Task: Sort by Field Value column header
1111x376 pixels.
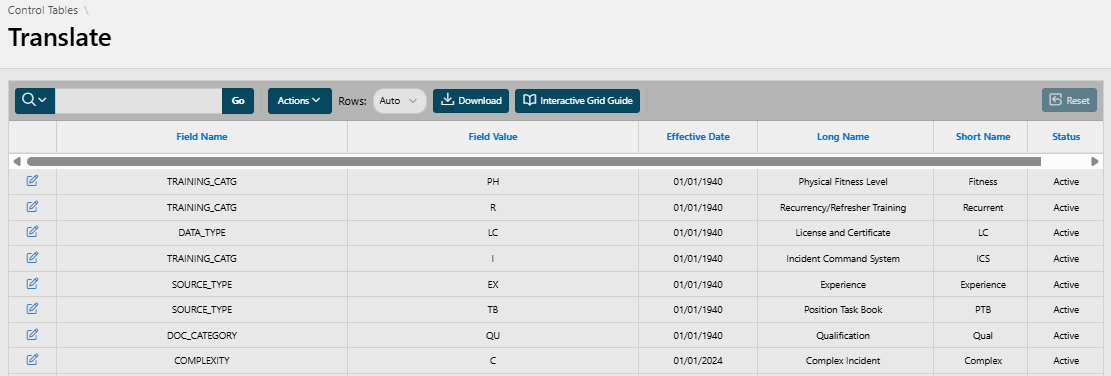Action: click(x=493, y=137)
